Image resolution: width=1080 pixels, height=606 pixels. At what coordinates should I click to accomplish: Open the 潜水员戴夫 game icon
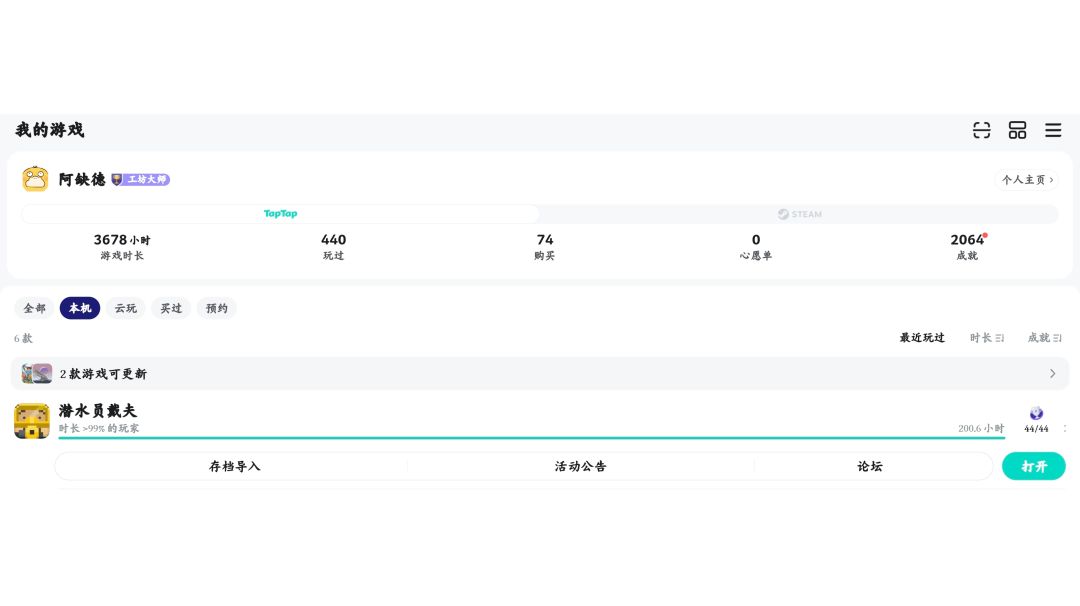(x=32, y=421)
